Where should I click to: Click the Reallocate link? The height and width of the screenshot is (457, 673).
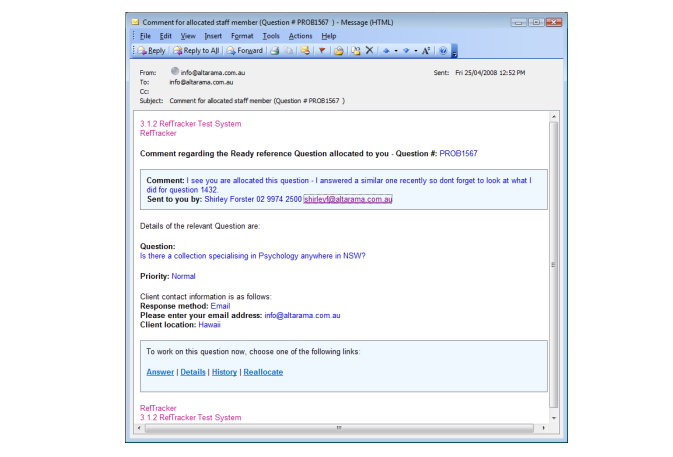click(263, 372)
